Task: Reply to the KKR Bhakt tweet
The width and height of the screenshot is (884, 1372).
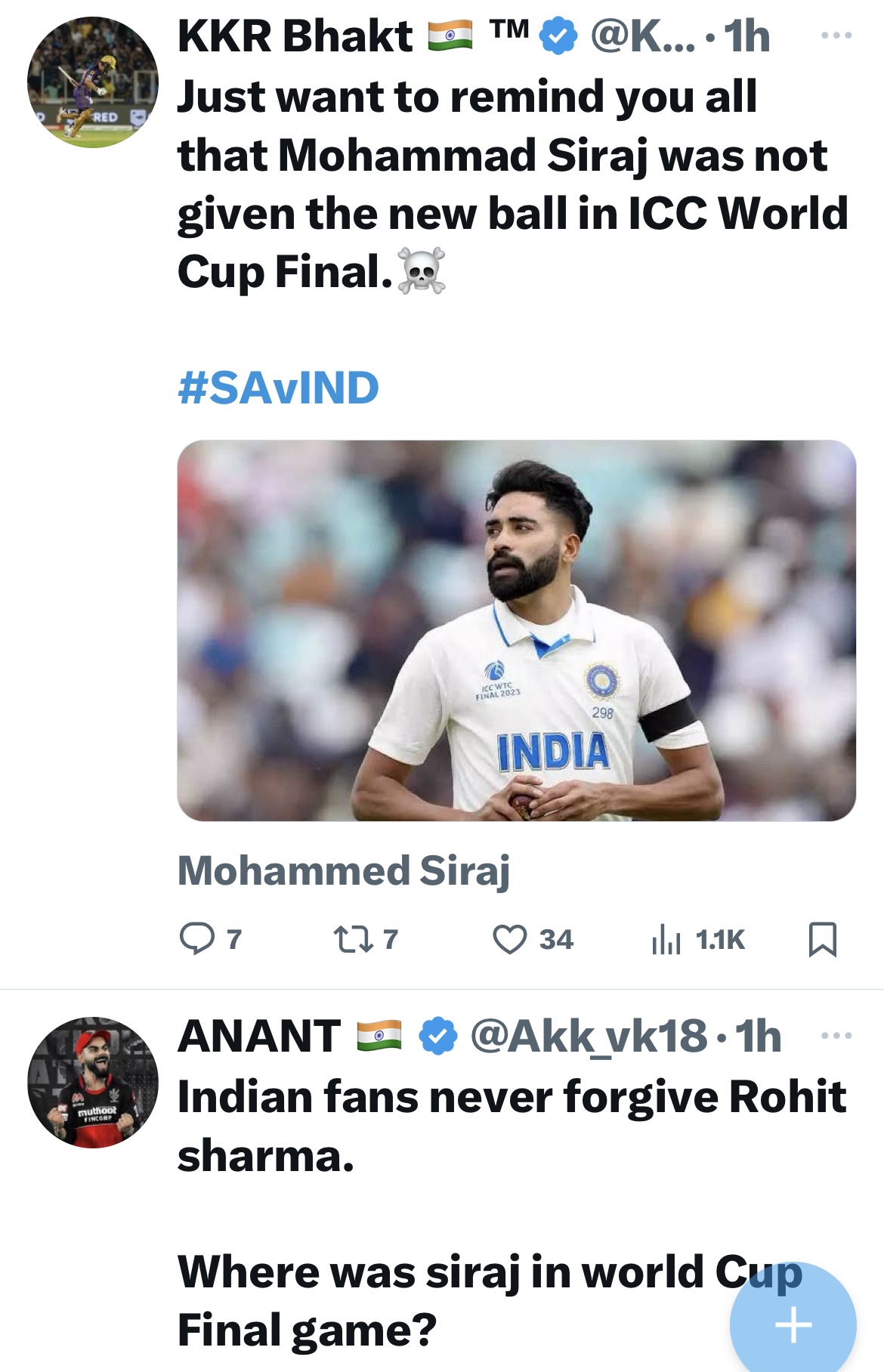Action: coord(197,939)
